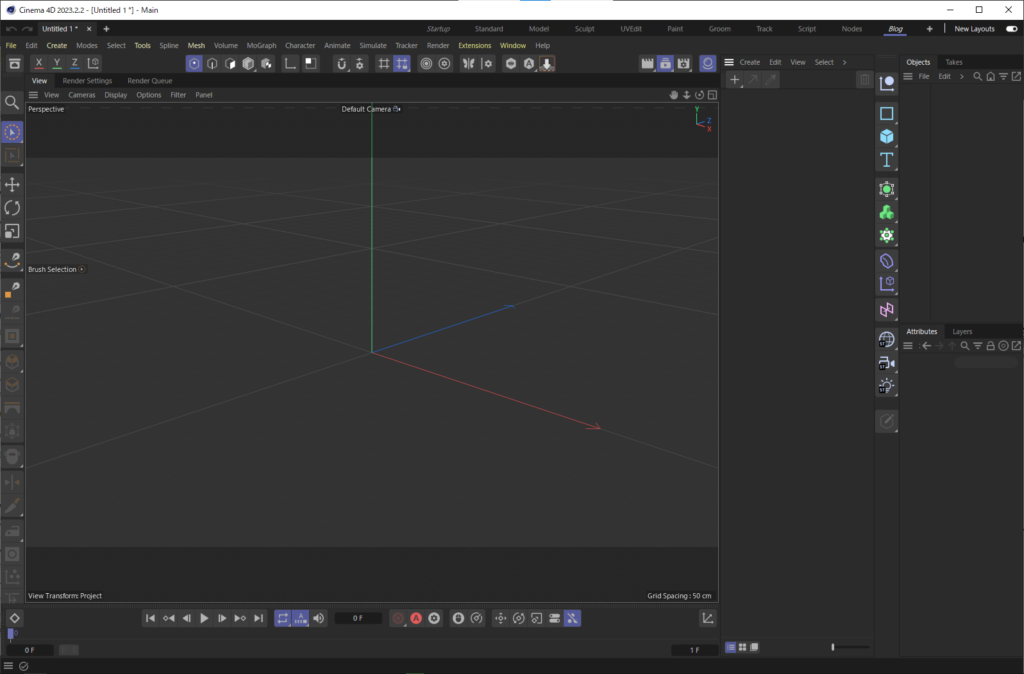1024x674 pixels.
Task: Select the Move tool
Action: pos(13,184)
